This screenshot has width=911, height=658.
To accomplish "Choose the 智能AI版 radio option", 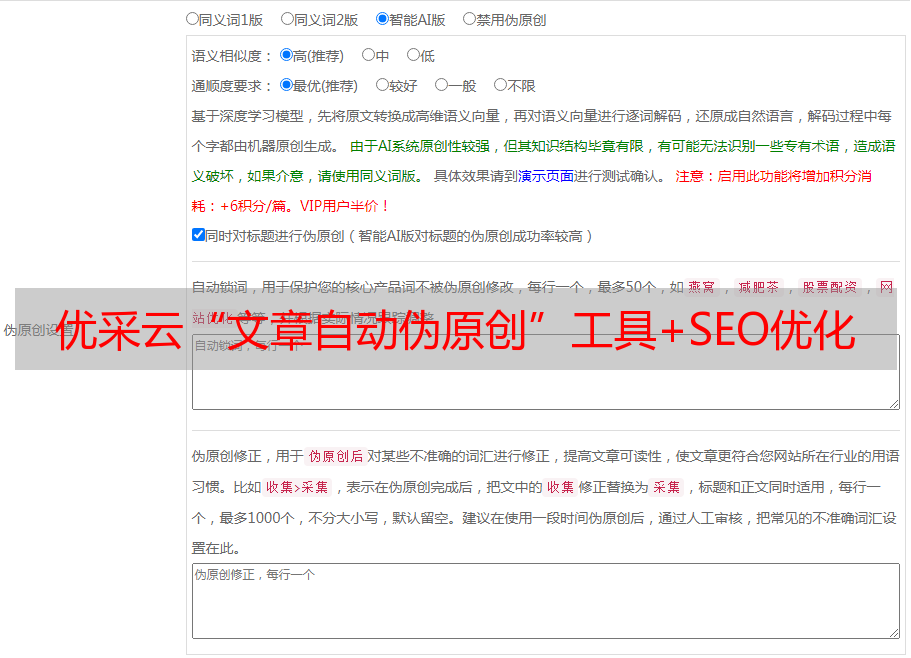I will 382,19.
